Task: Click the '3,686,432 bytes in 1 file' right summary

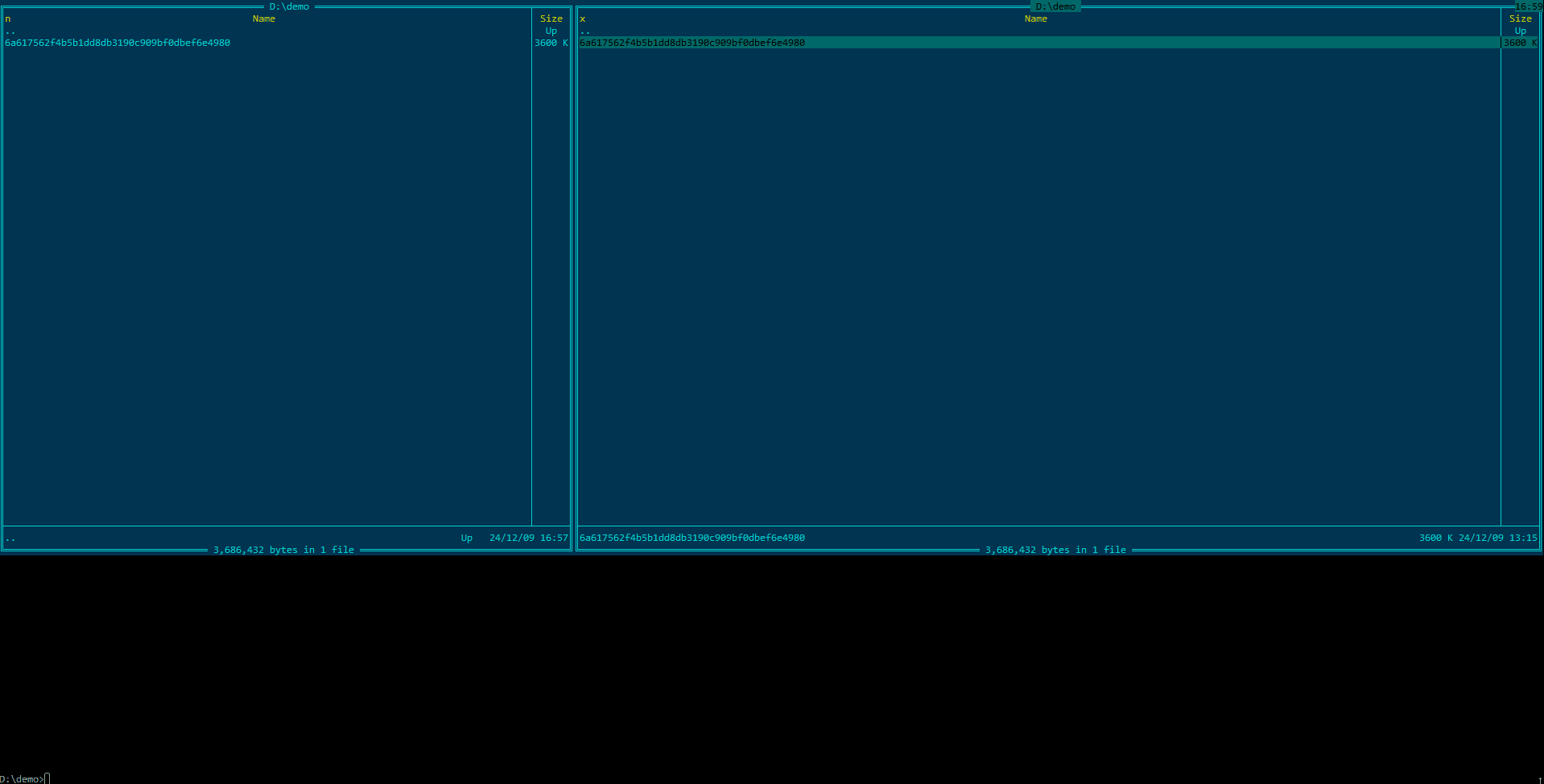Action: click(x=1056, y=550)
